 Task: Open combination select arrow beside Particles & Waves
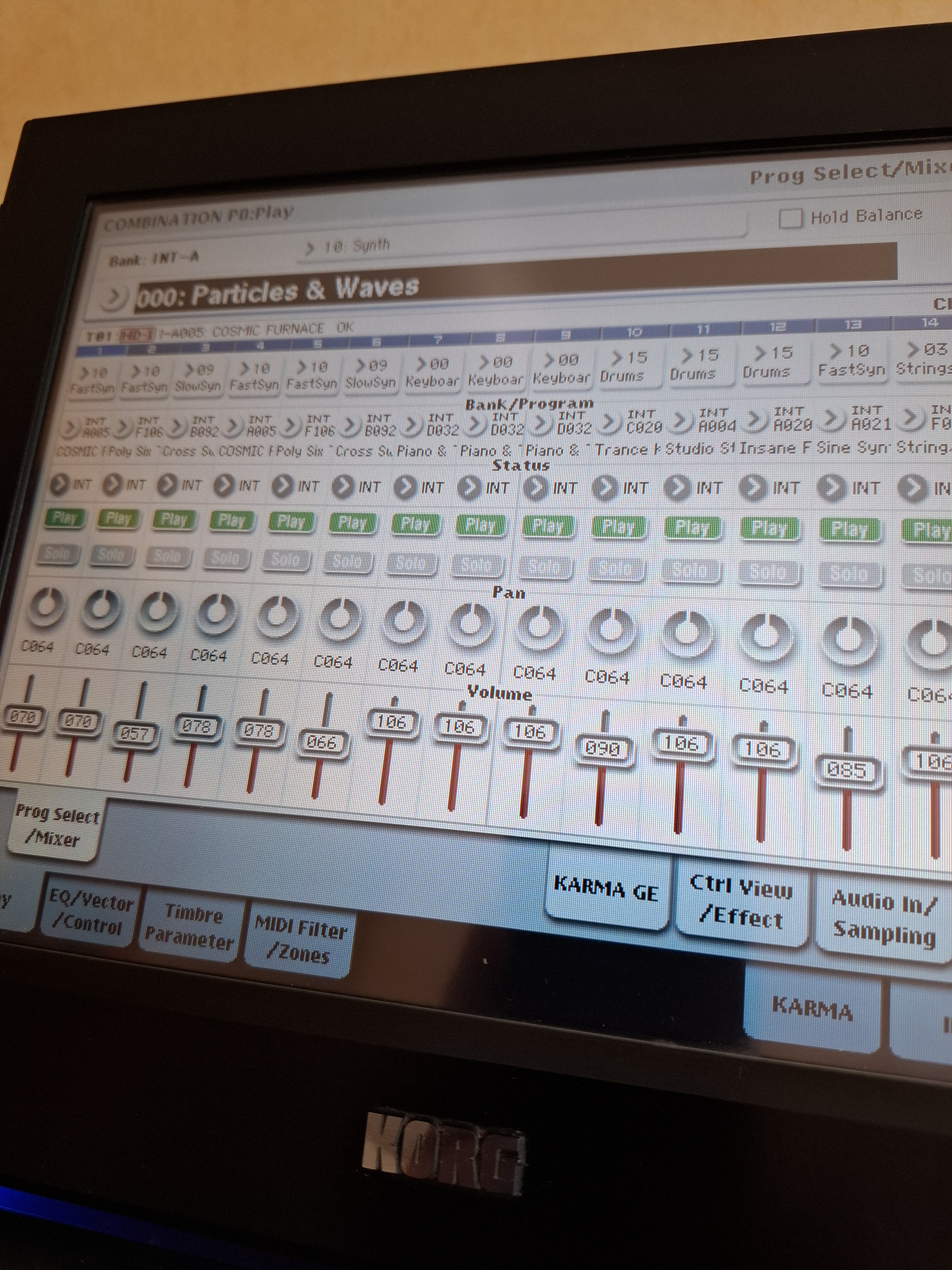tap(113, 296)
